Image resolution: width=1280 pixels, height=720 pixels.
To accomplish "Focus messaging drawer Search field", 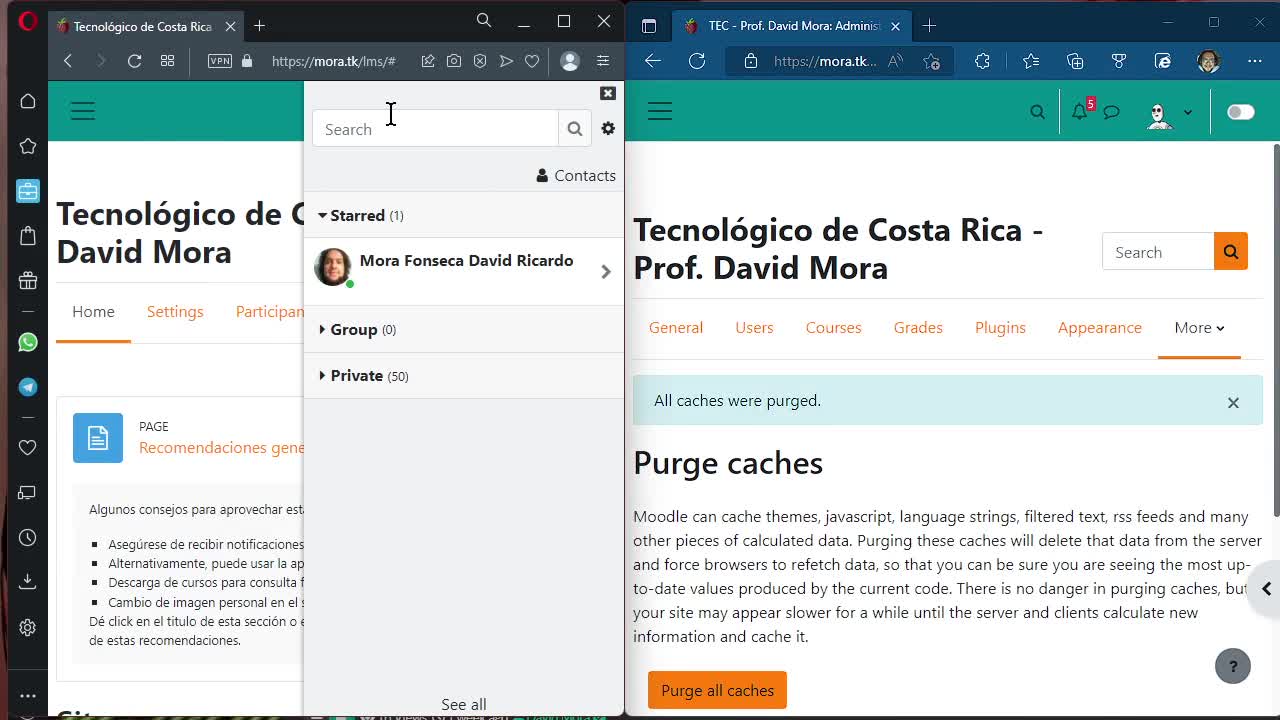I will click(x=436, y=128).
